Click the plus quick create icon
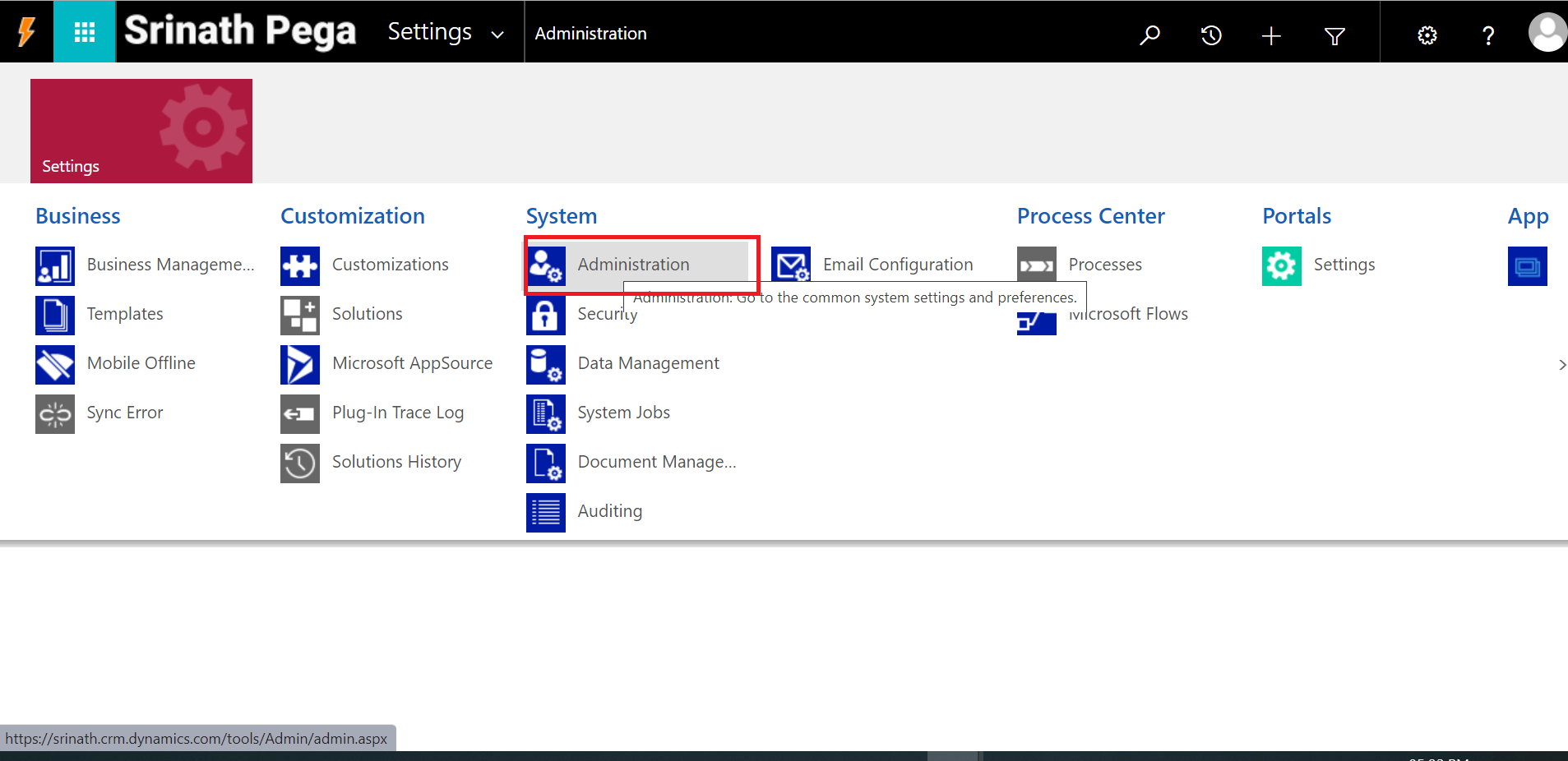The width and height of the screenshot is (1568, 761). coord(1271,35)
